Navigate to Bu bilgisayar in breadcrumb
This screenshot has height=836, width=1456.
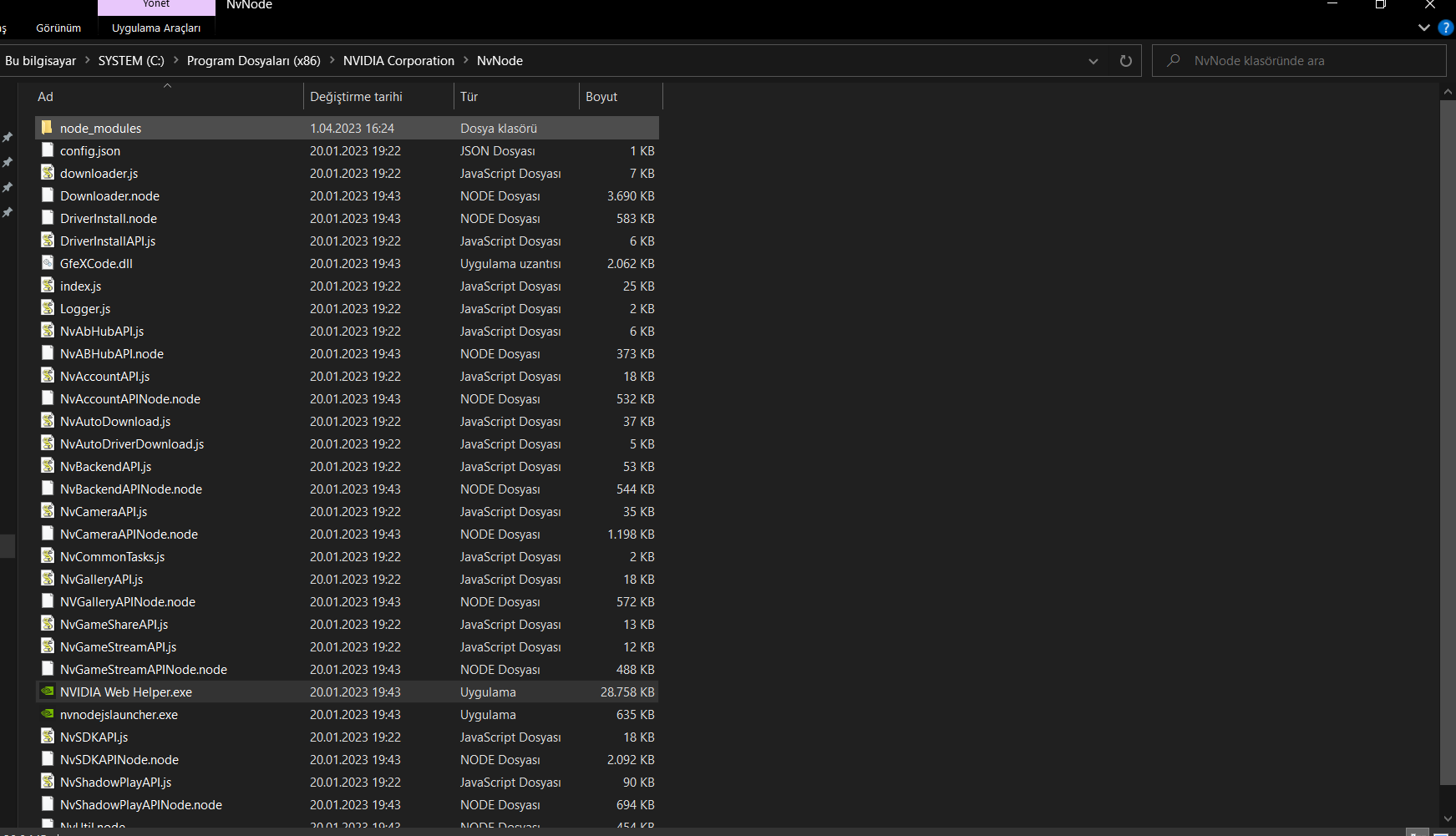coord(40,60)
